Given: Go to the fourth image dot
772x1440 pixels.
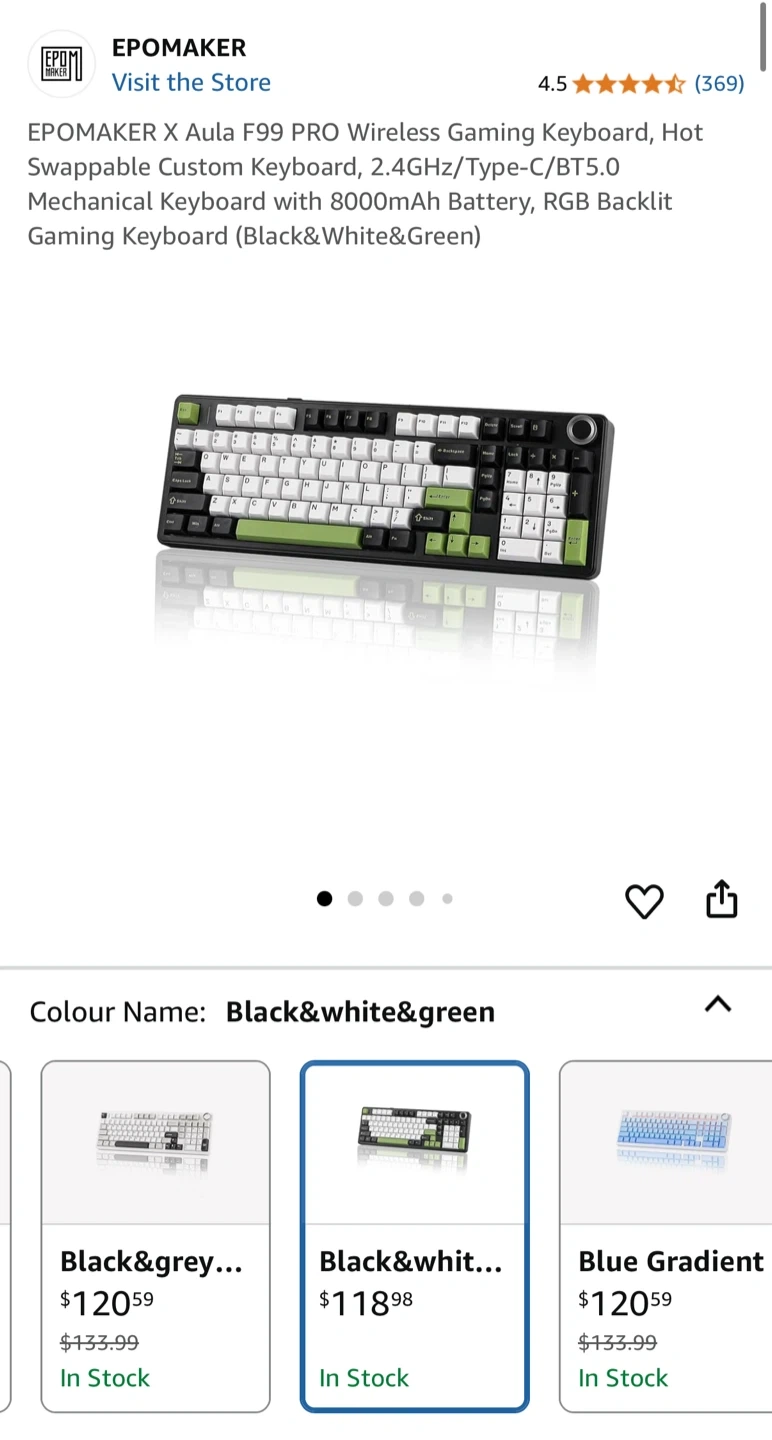Looking at the screenshot, I should coord(417,899).
